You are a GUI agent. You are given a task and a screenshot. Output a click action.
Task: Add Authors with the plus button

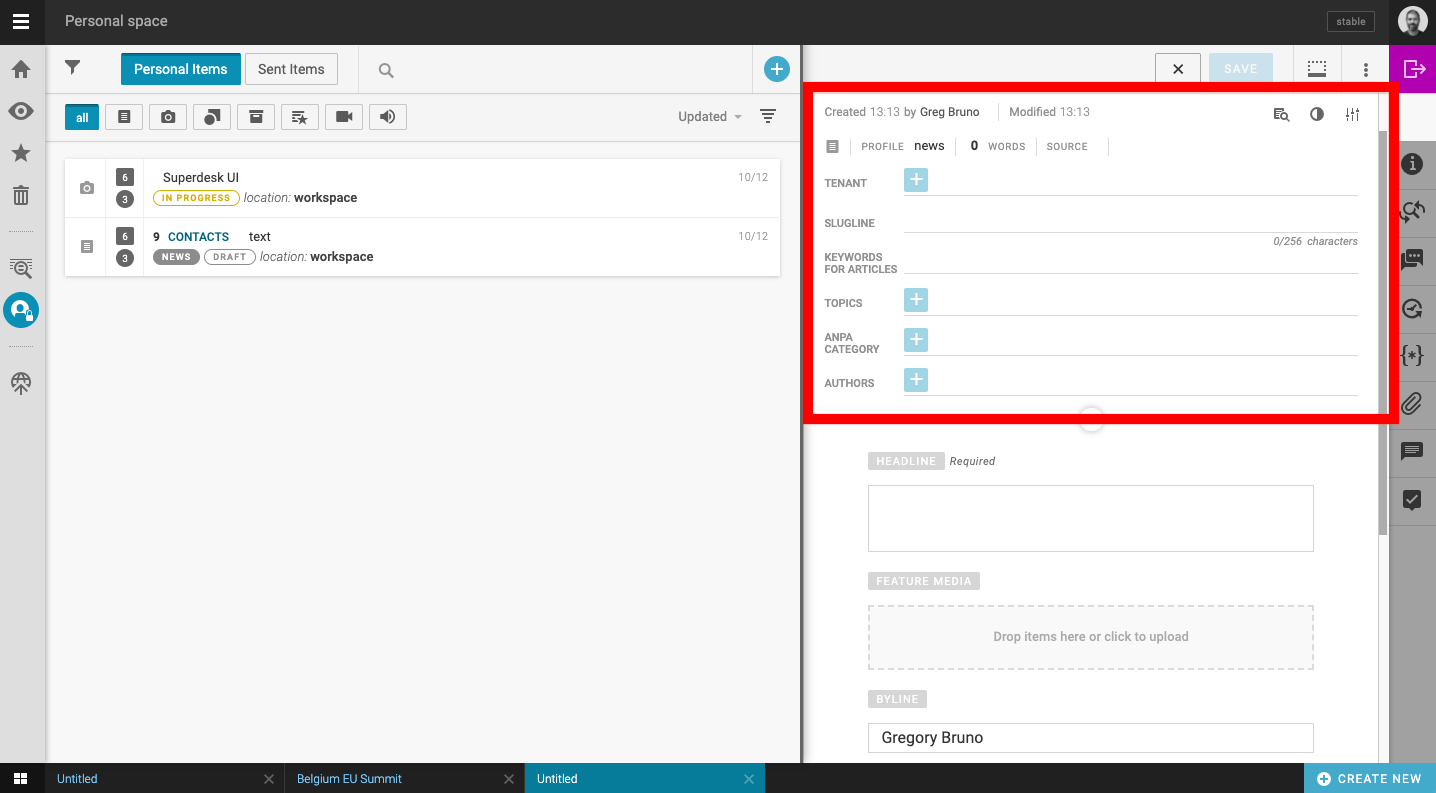[916, 380]
